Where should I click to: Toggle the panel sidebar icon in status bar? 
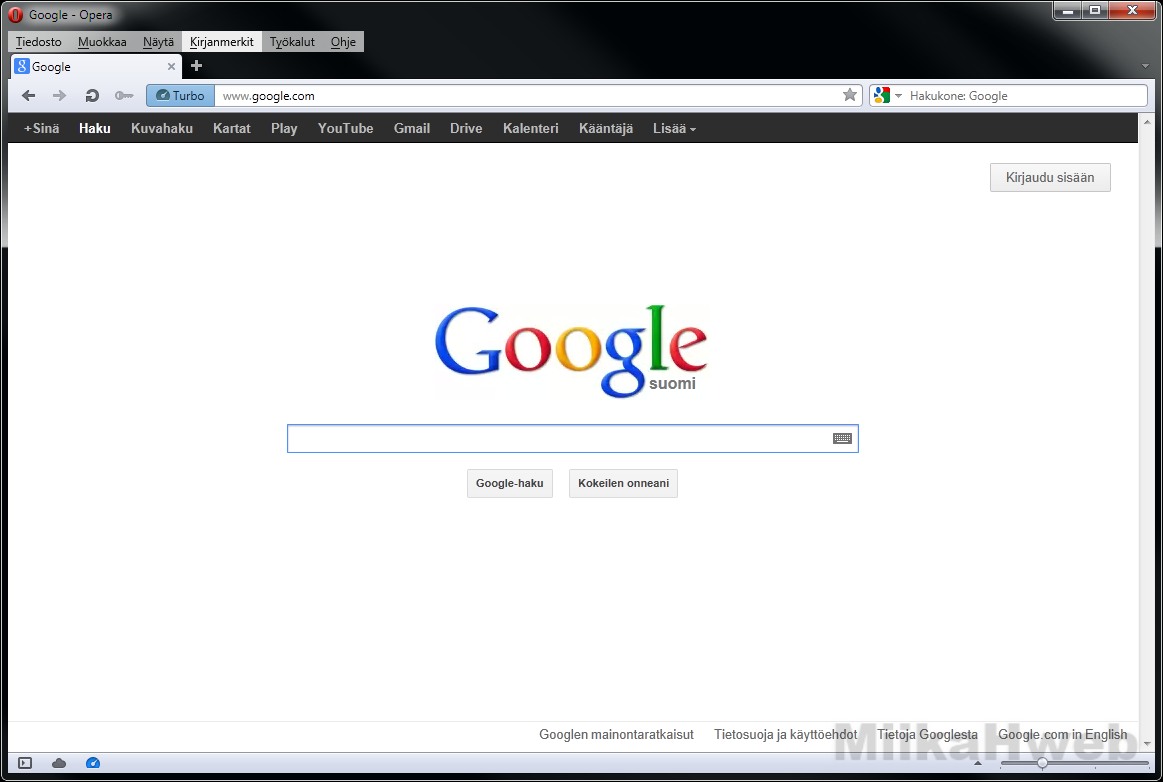coord(24,763)
